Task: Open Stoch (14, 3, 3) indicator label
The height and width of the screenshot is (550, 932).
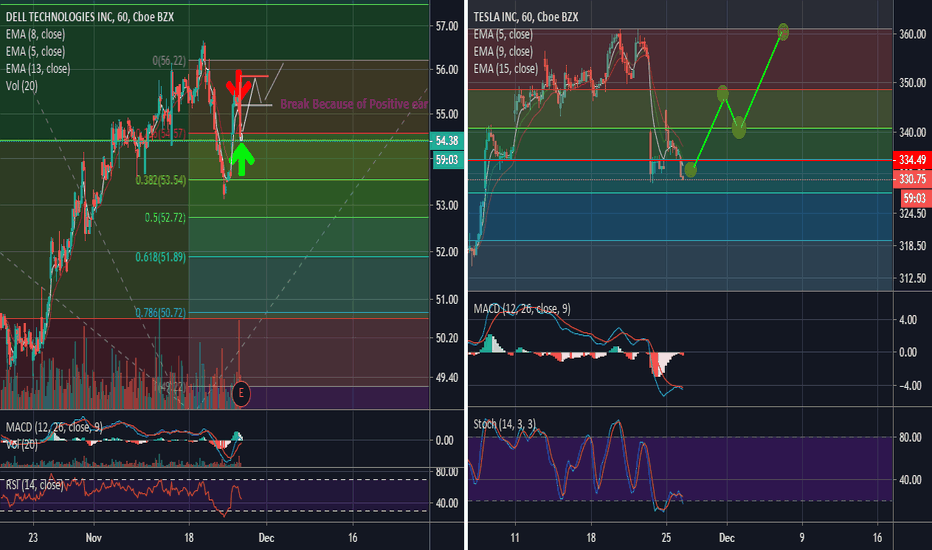Action: click(x=505, y=424)
